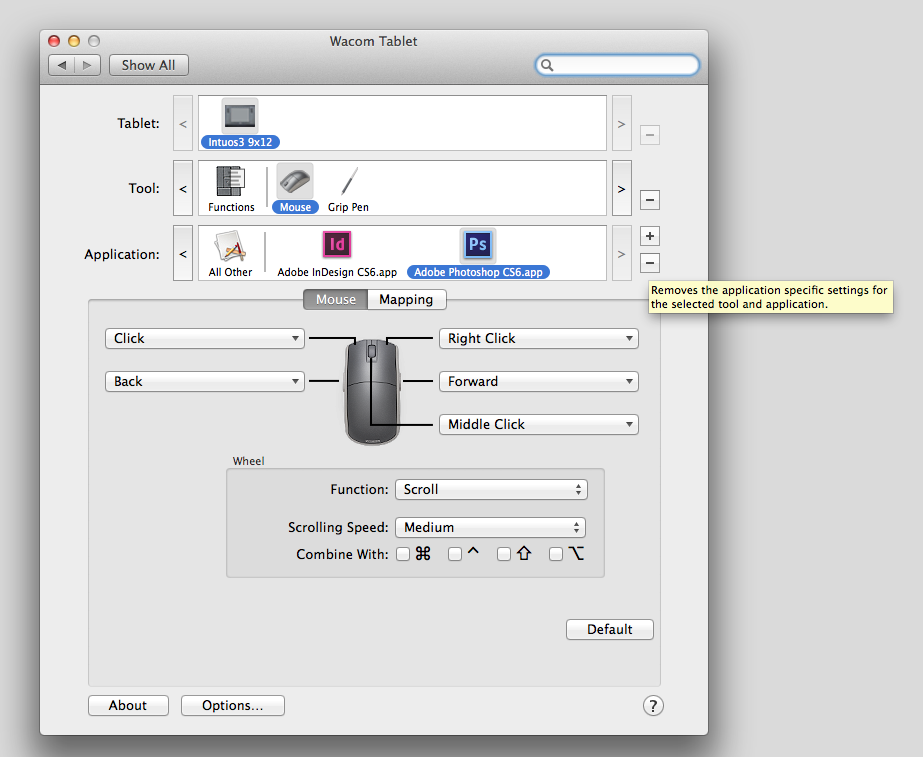
Task: Open the Options… button
Action: pos(232,706)
